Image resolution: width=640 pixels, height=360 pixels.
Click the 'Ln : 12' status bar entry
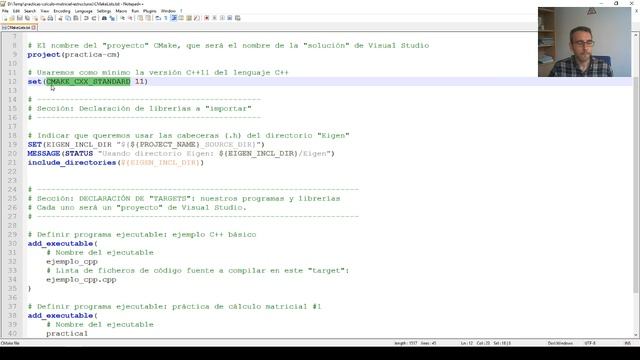click(x=467, y=343)
